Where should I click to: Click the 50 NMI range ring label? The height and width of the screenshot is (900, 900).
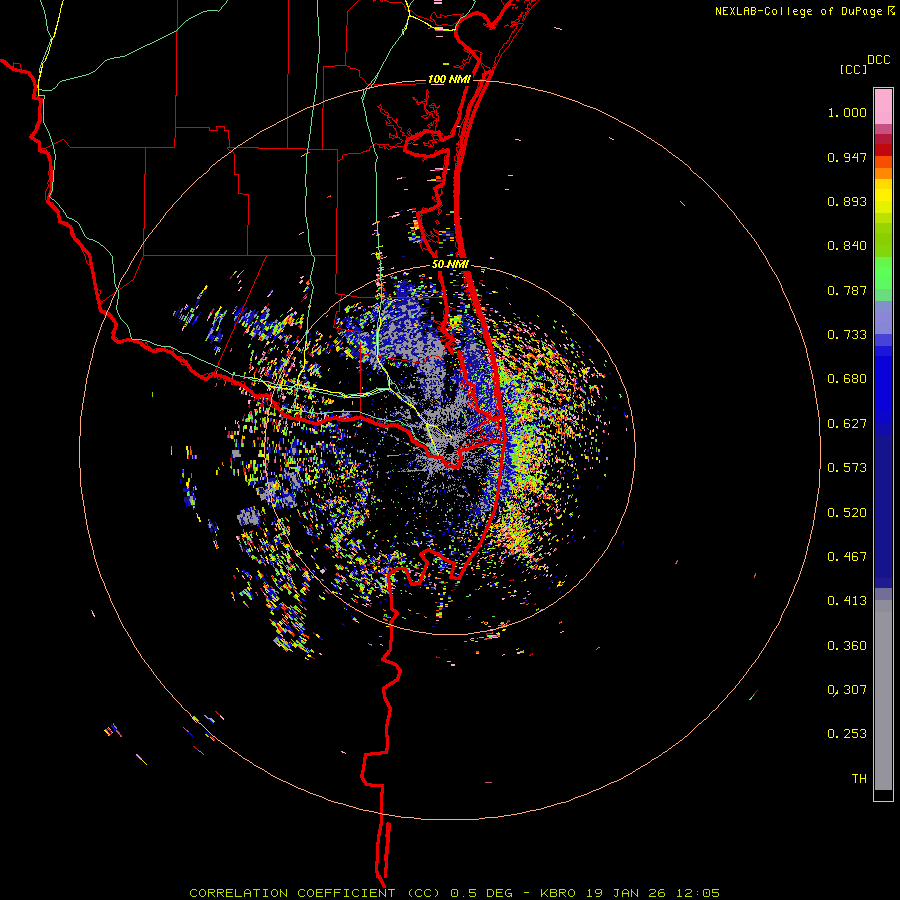pyautogui.click(x=451, y=265)
